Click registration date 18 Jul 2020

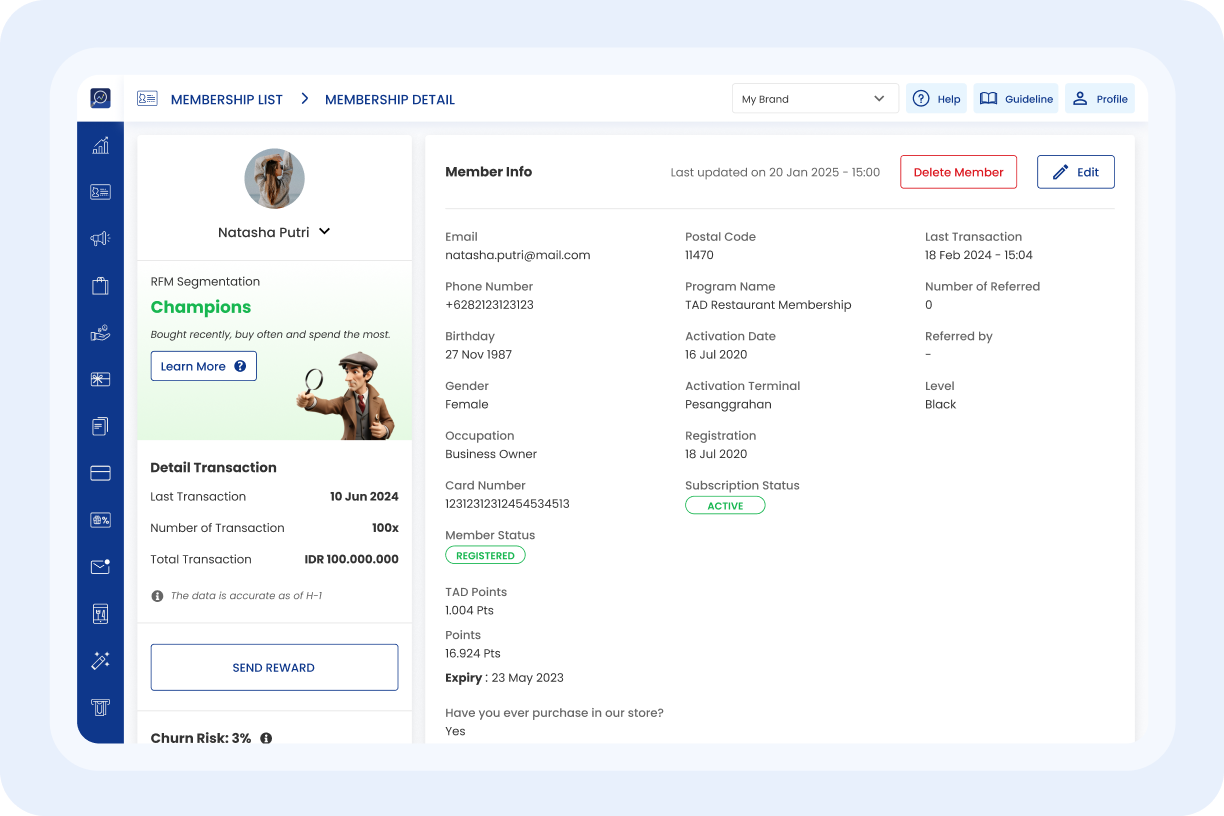pyautogui.click(x=716, y=454)
